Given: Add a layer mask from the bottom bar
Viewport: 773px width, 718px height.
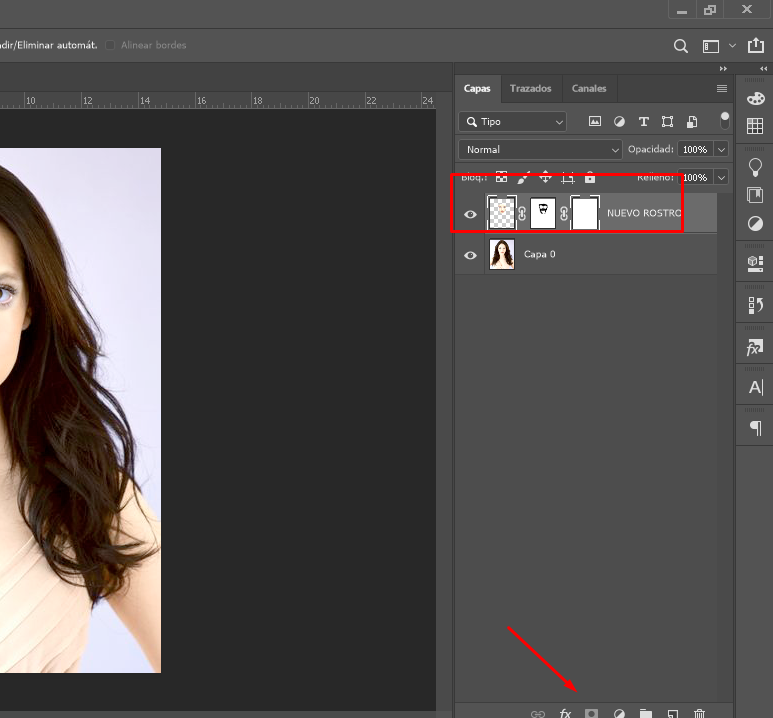Looking at the screenshot, I should click(591, 713).
